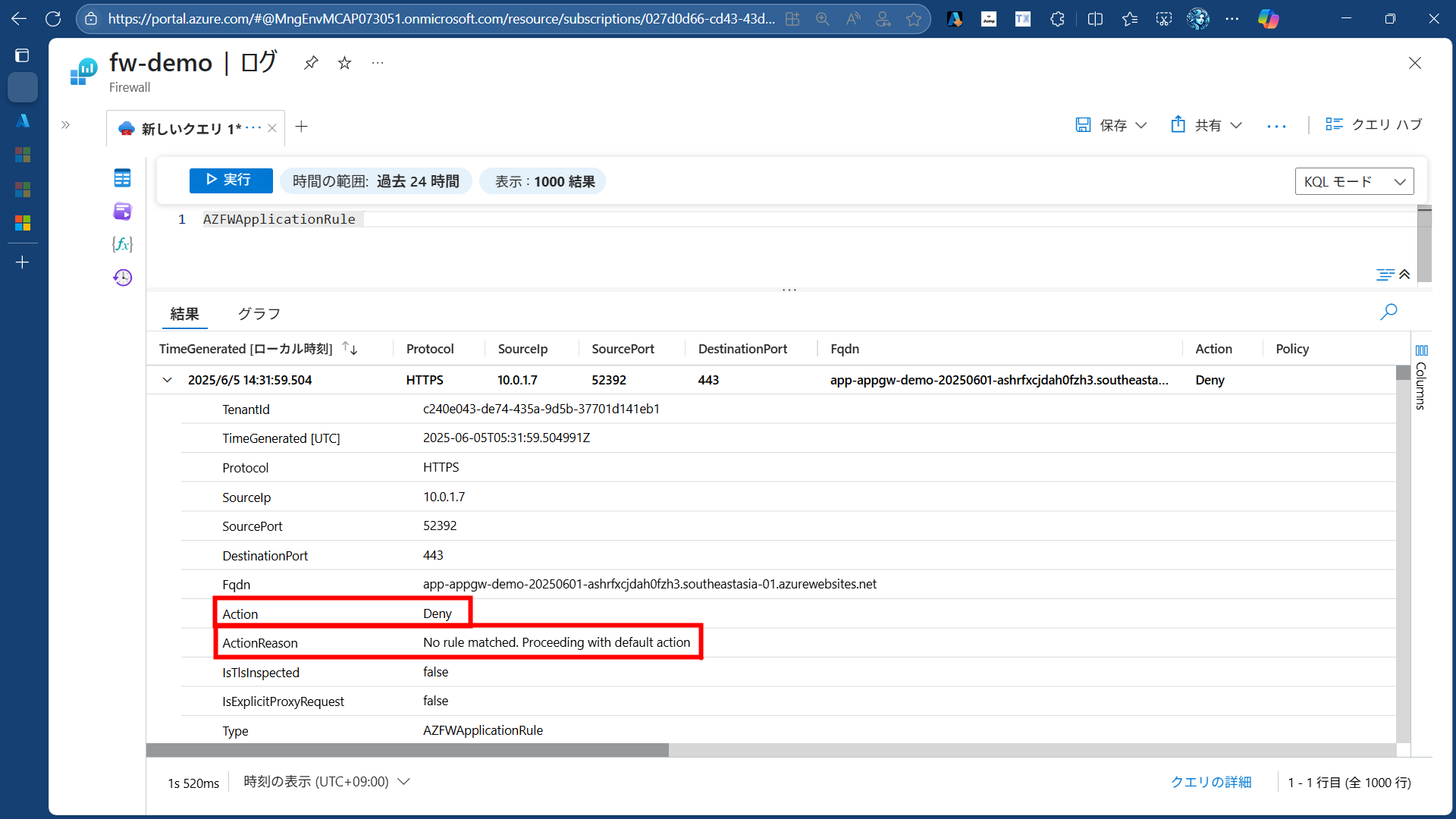Image resolution: width=1456 pixels, height=819 pixels.
Task: Open tab actions menu in the browser sidebar
Action: 22,55
